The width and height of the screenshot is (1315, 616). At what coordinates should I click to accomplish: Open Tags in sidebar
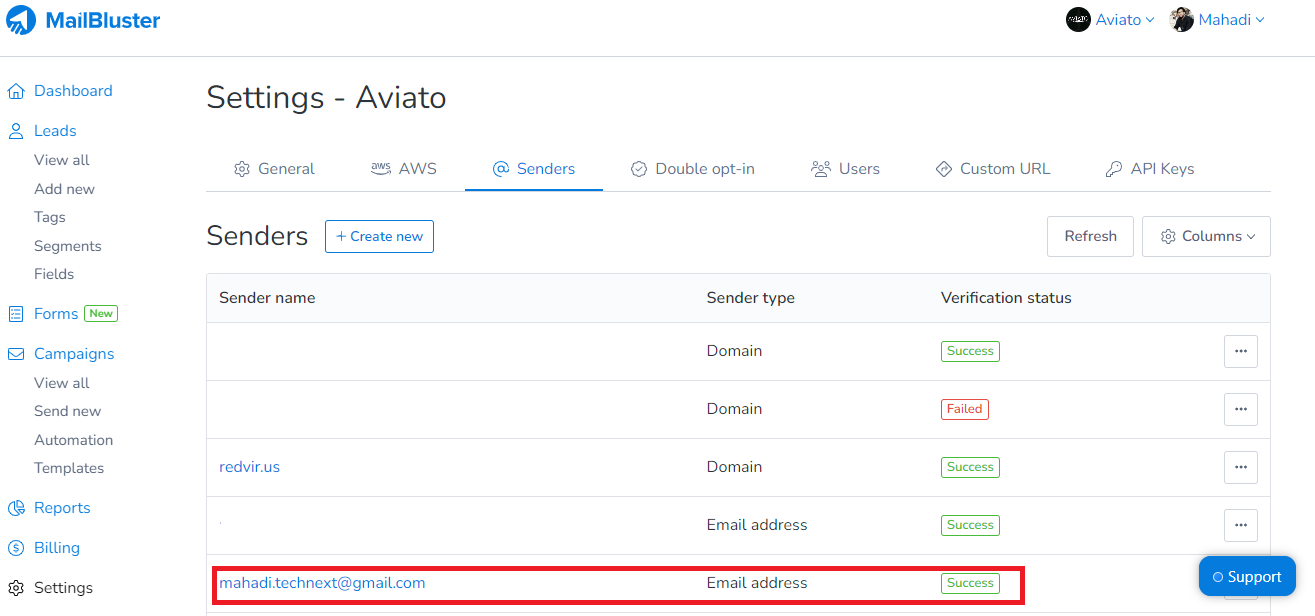50,217
